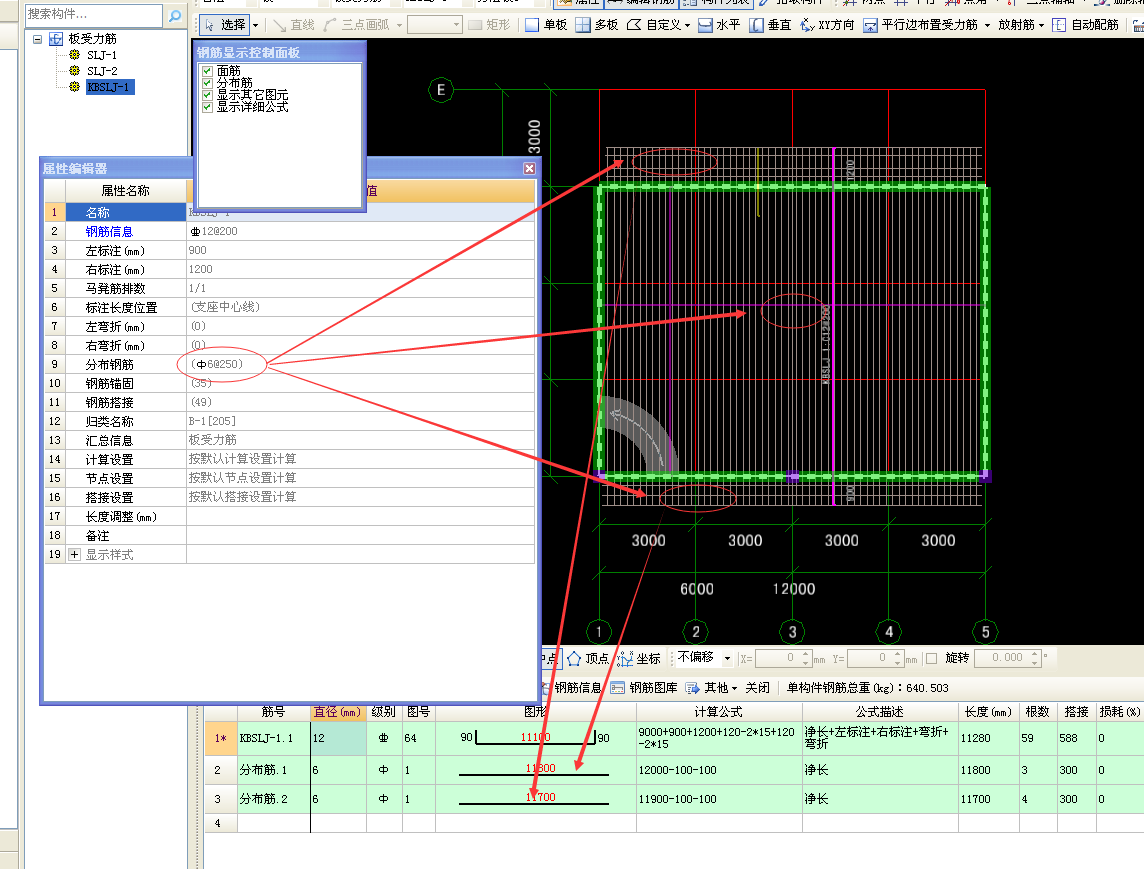The width and height of the screenshot is (1144, 869).
Task: Activate the 选择 selection tool
Action: click(x=225, y=26)
